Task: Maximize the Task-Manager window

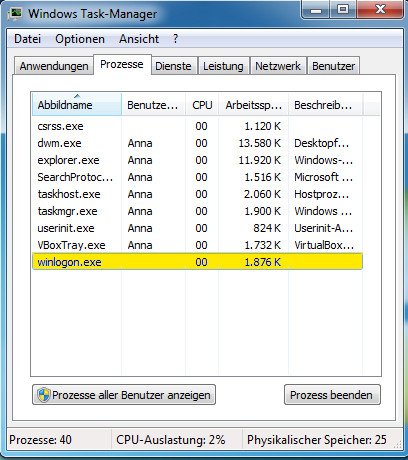Action: 343,10
